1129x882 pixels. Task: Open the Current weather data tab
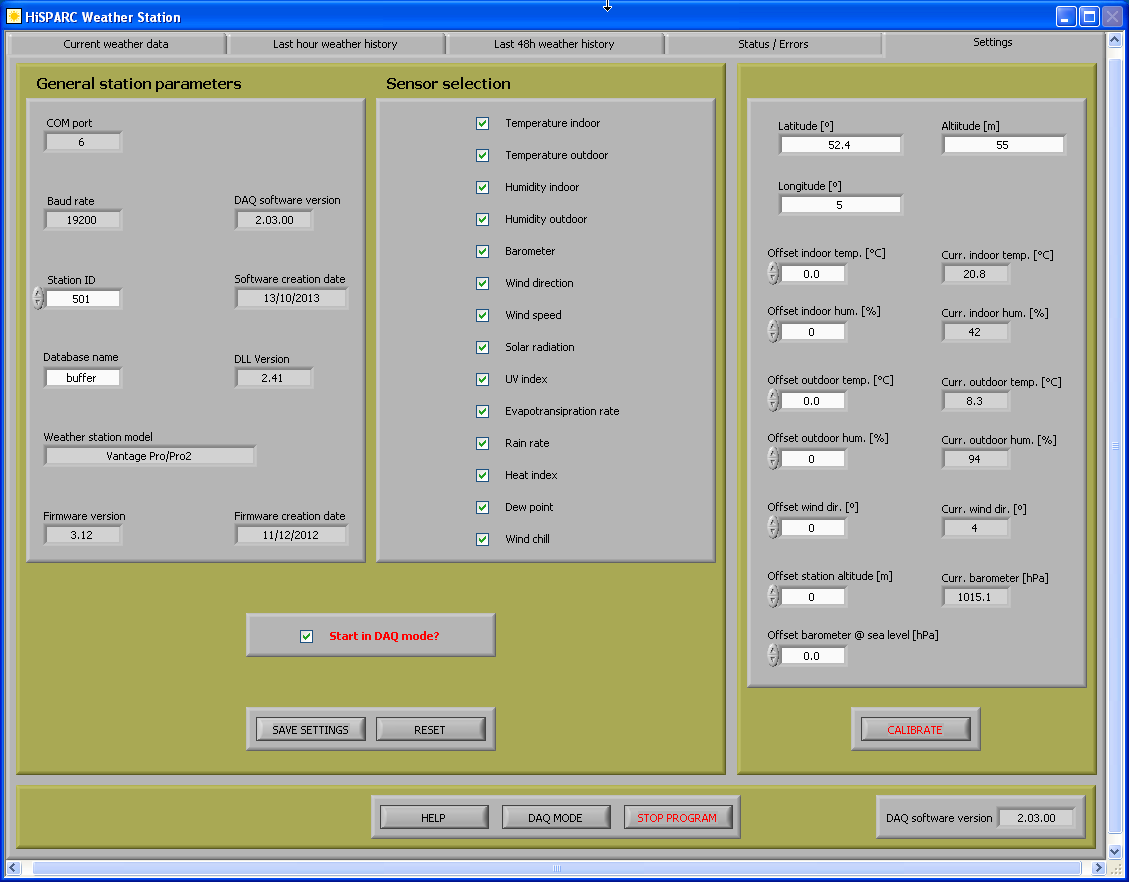[x=116, y=44]
